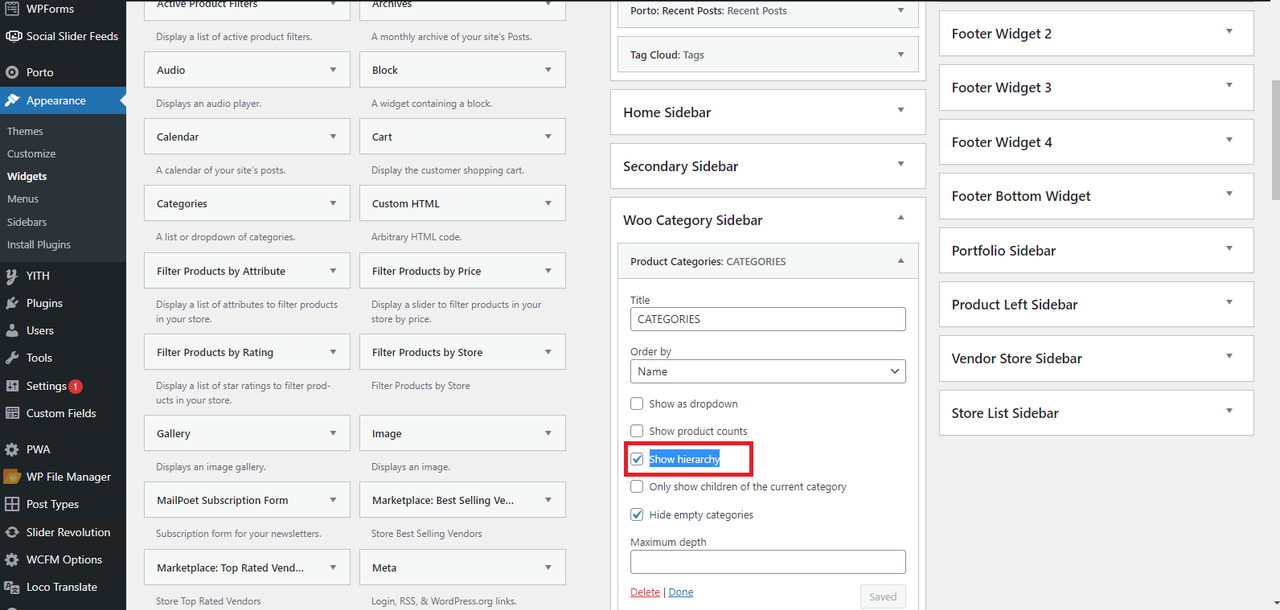The height and width of the screenshot is (610, 1280).
Task: Expand Portfolio Sidebar area
Action: pos(1229,250)
